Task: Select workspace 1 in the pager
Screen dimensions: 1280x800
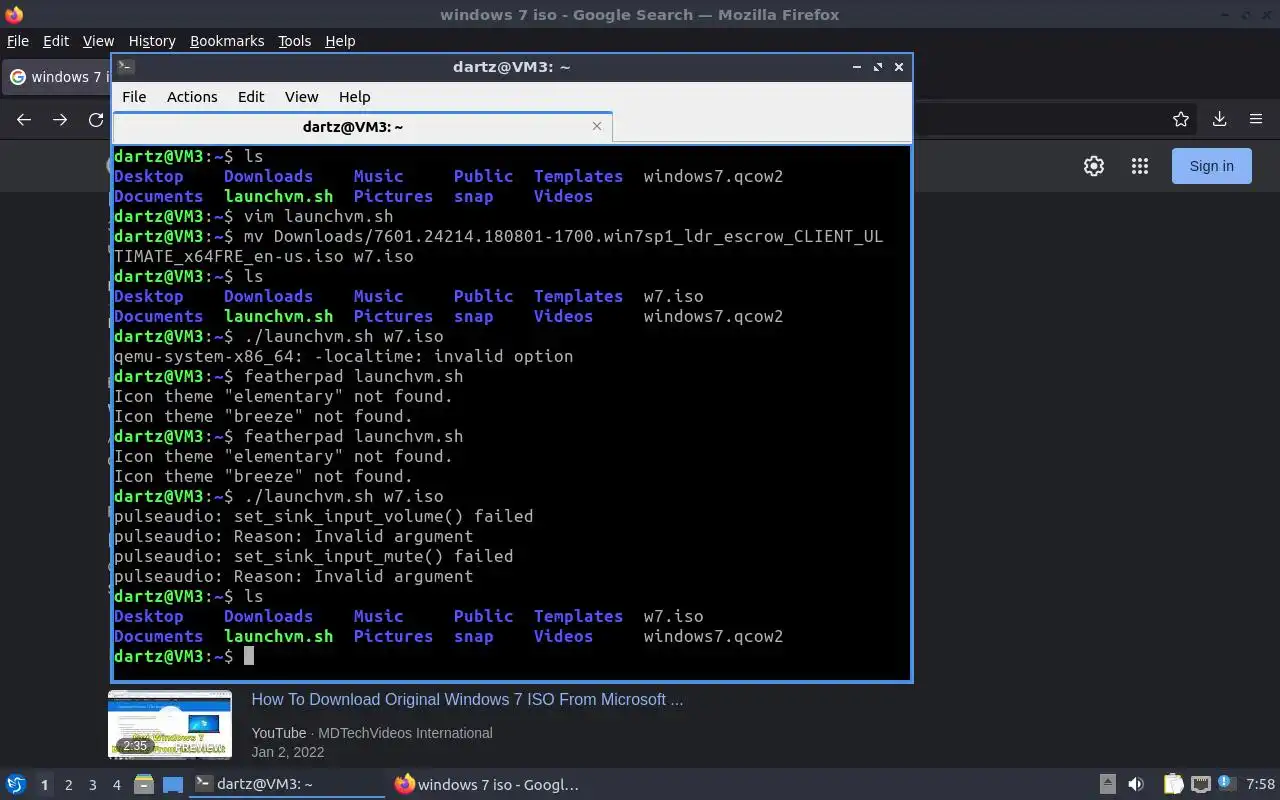Action: tap(45, 785)
